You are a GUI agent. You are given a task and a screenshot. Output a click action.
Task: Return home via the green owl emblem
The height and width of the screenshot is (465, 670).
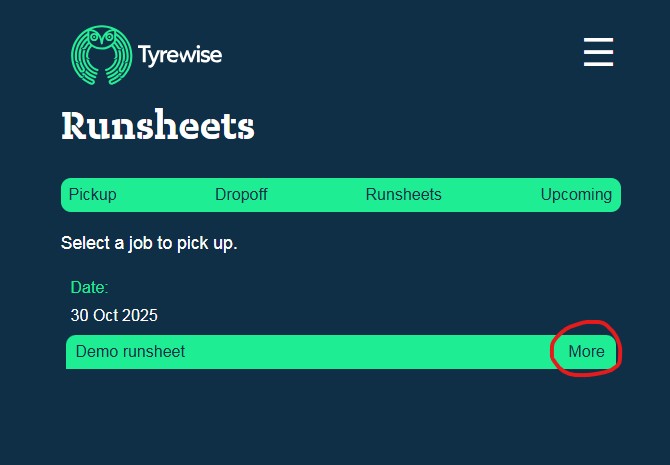pos(101,54)
